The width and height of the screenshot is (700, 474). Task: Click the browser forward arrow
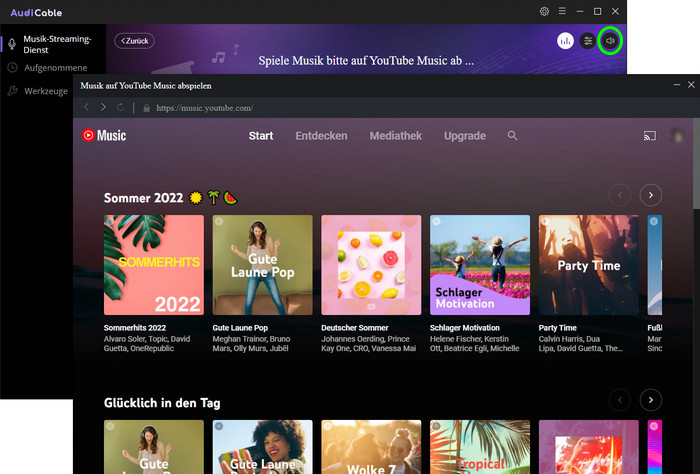pyautogui.click(x=103, y=107)
